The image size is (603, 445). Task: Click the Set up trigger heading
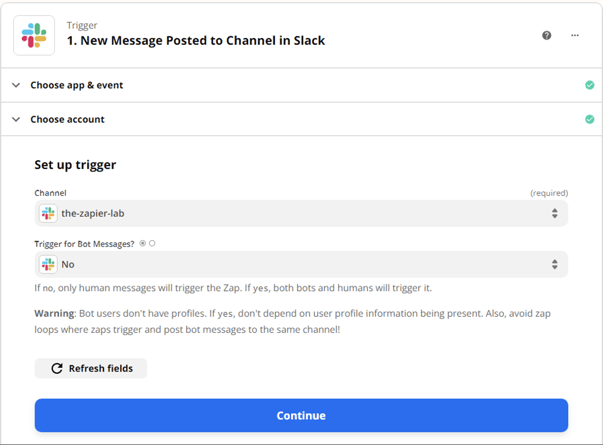(x=75, y=165)
